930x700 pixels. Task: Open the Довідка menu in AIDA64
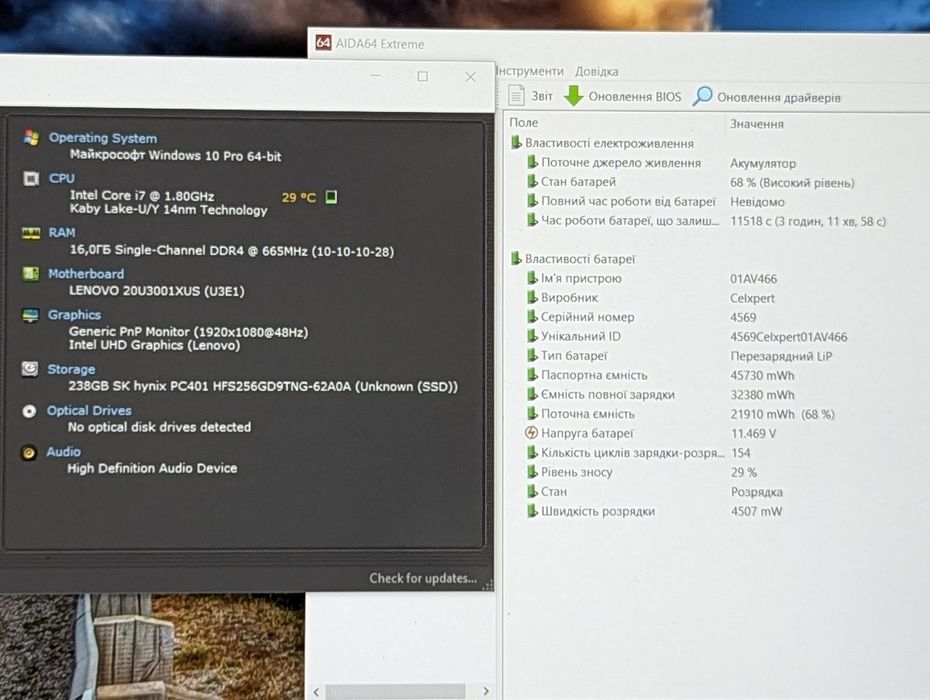[x=597, y=71]
